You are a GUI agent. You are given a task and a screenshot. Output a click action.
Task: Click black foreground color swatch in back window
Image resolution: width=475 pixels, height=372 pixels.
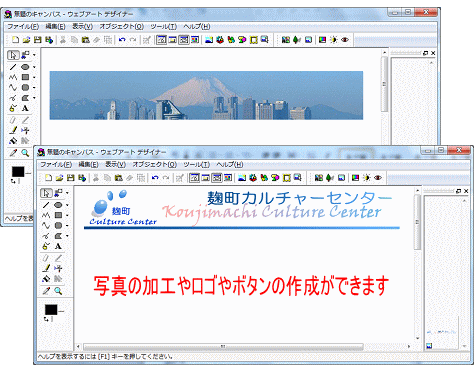click(x=18, y=172)
